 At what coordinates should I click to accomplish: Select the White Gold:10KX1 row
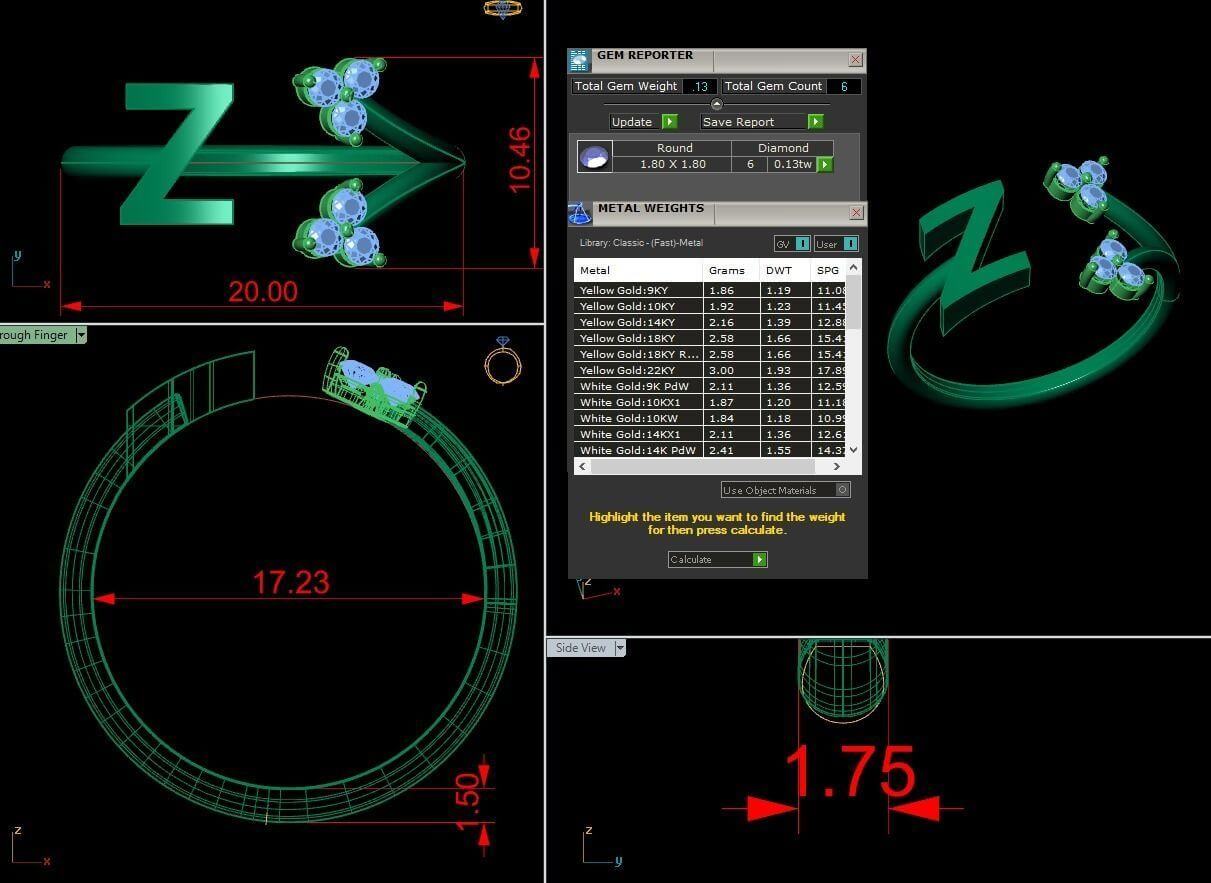pos(710,403)
